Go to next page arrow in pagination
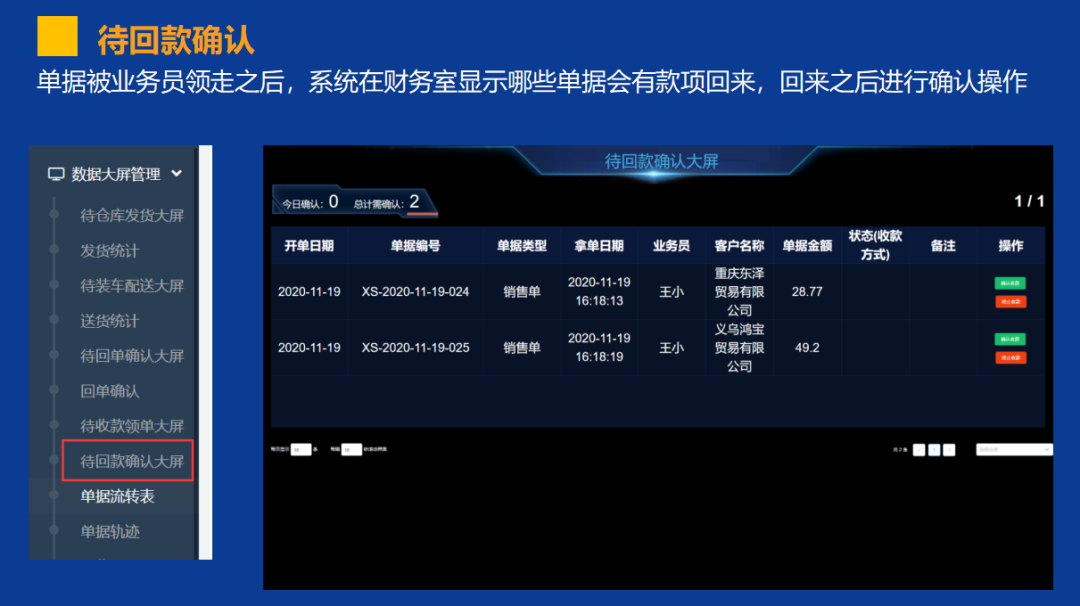The image size is (1080, 606). pyautogui.click(x=949, y=450)
